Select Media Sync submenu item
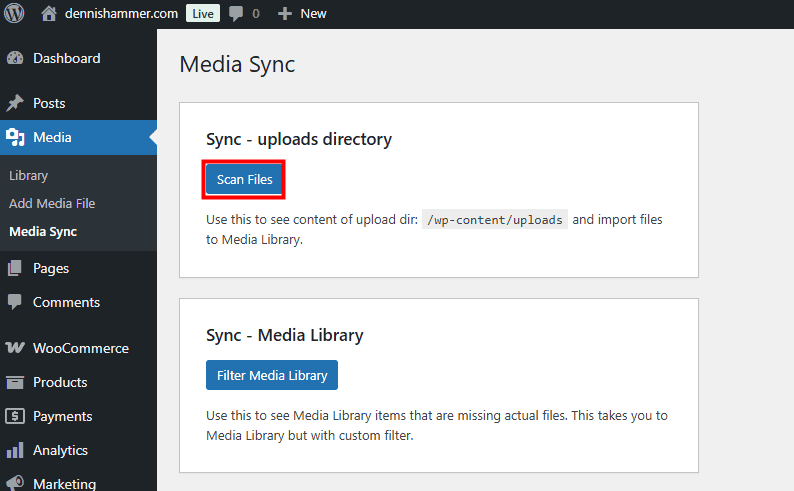This screenshot has width=794, height=491. pos(43,232)
